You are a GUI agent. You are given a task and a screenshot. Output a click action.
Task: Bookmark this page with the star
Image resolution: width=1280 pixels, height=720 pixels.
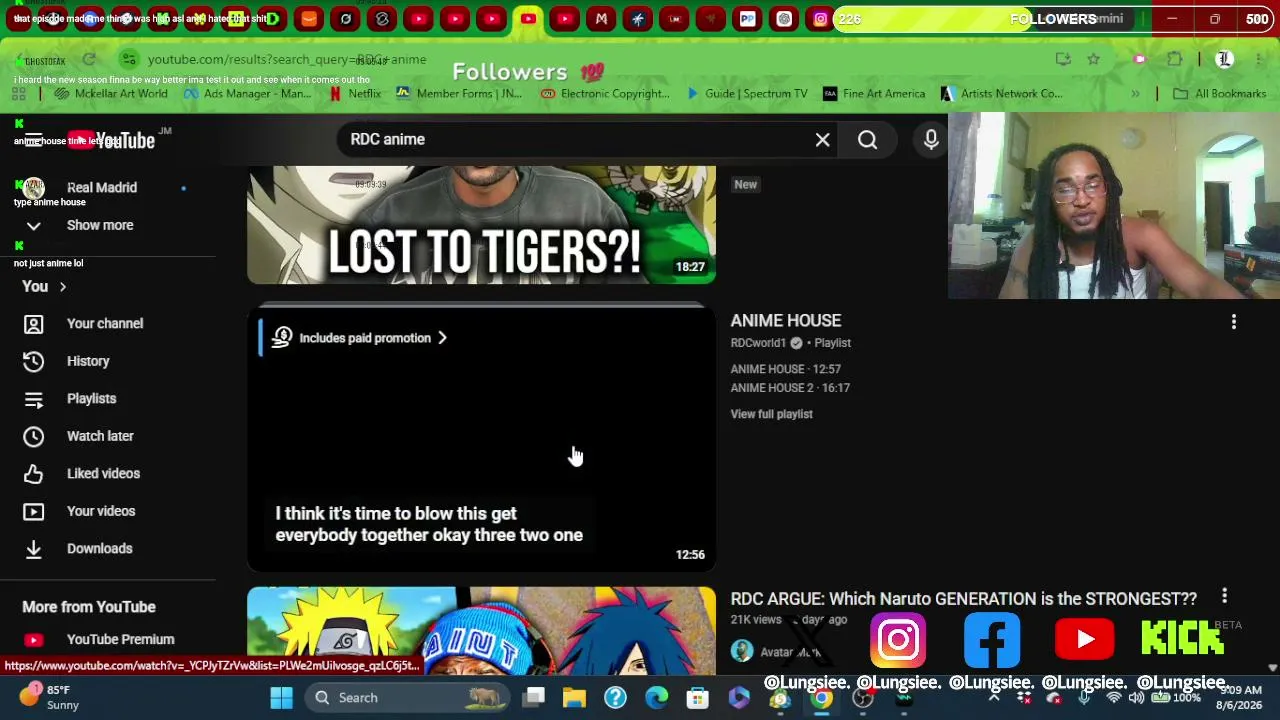pyautogui.click(x=1093, y=60)
